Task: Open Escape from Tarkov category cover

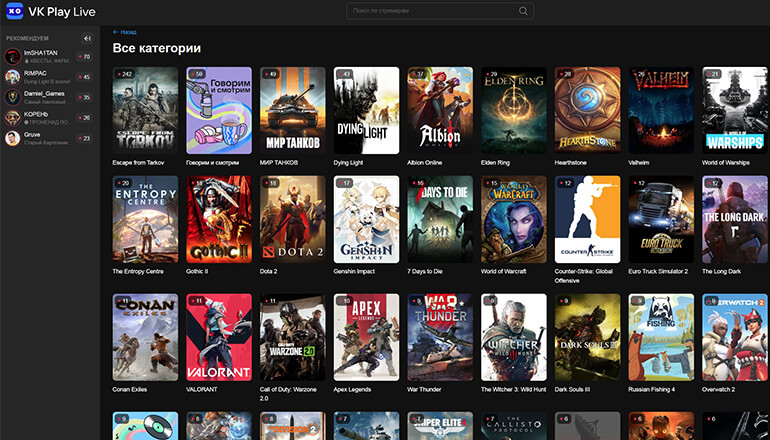Action: click(x=145, y=110)
